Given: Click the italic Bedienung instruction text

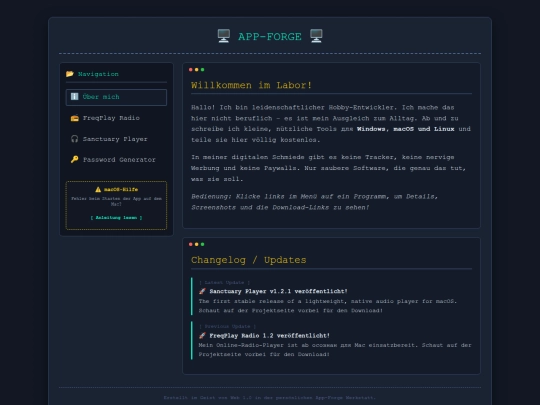Looking at the screenshot, I should [314, 202].
